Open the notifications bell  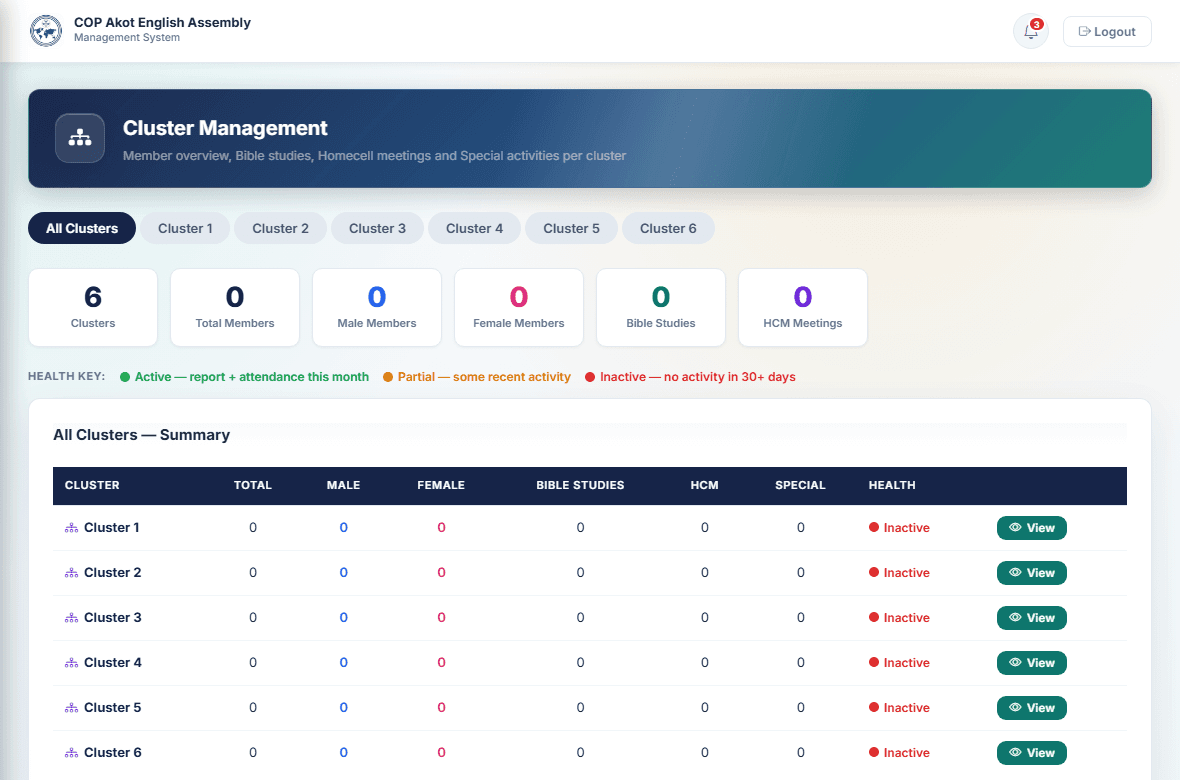point(1030,32)
